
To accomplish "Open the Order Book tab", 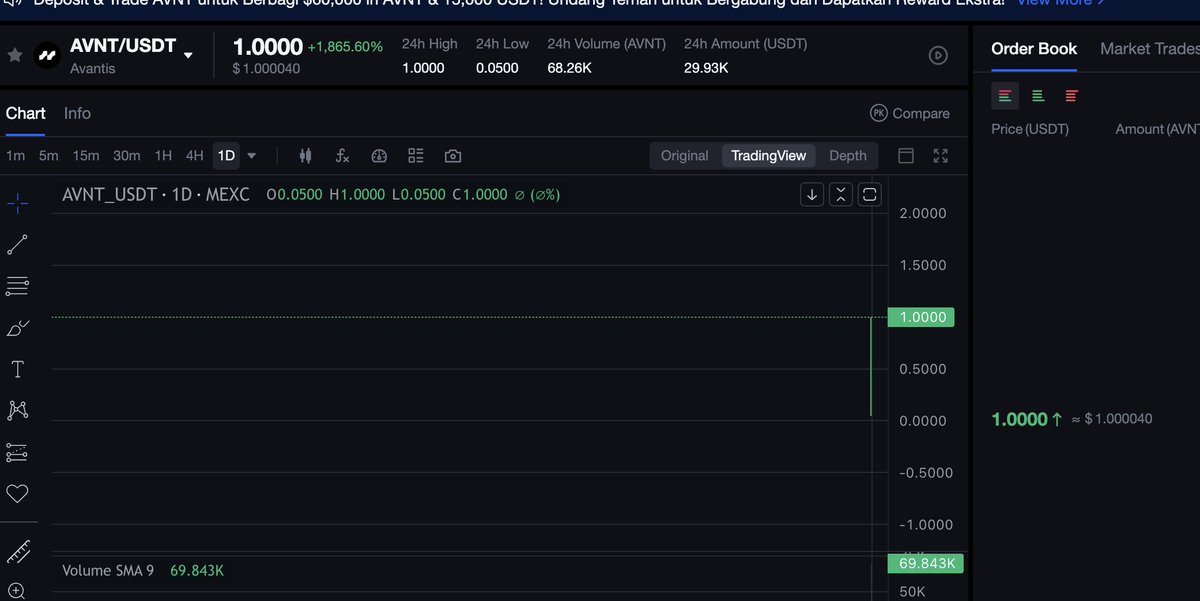I will tap(1034, 48).
